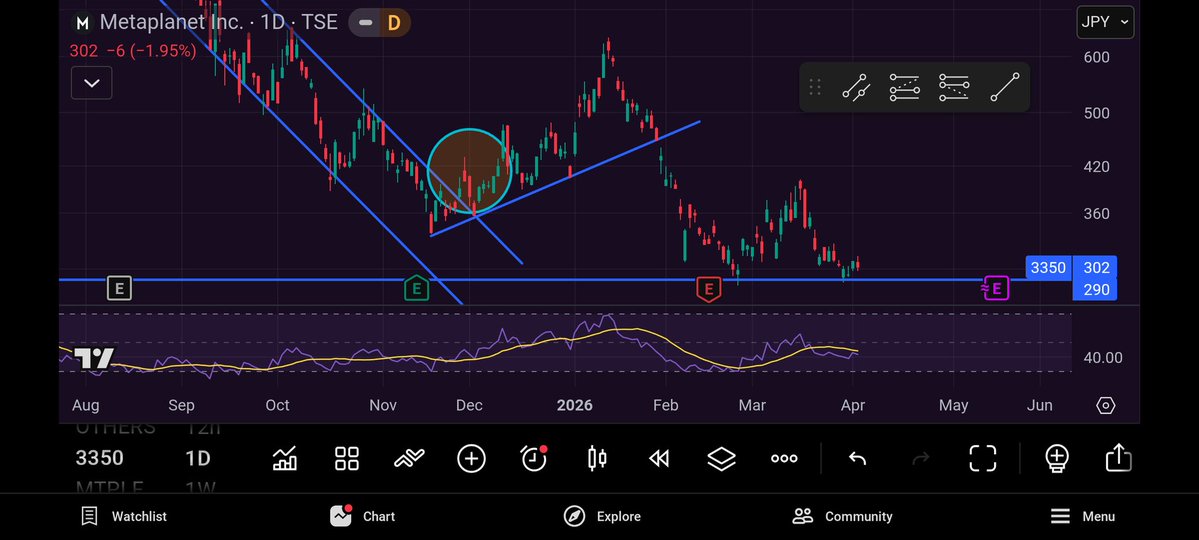This screenshot has width=1199, height=540.
Task: Grab the drawing toolbar drag handle
Action: tap(815, 87)
